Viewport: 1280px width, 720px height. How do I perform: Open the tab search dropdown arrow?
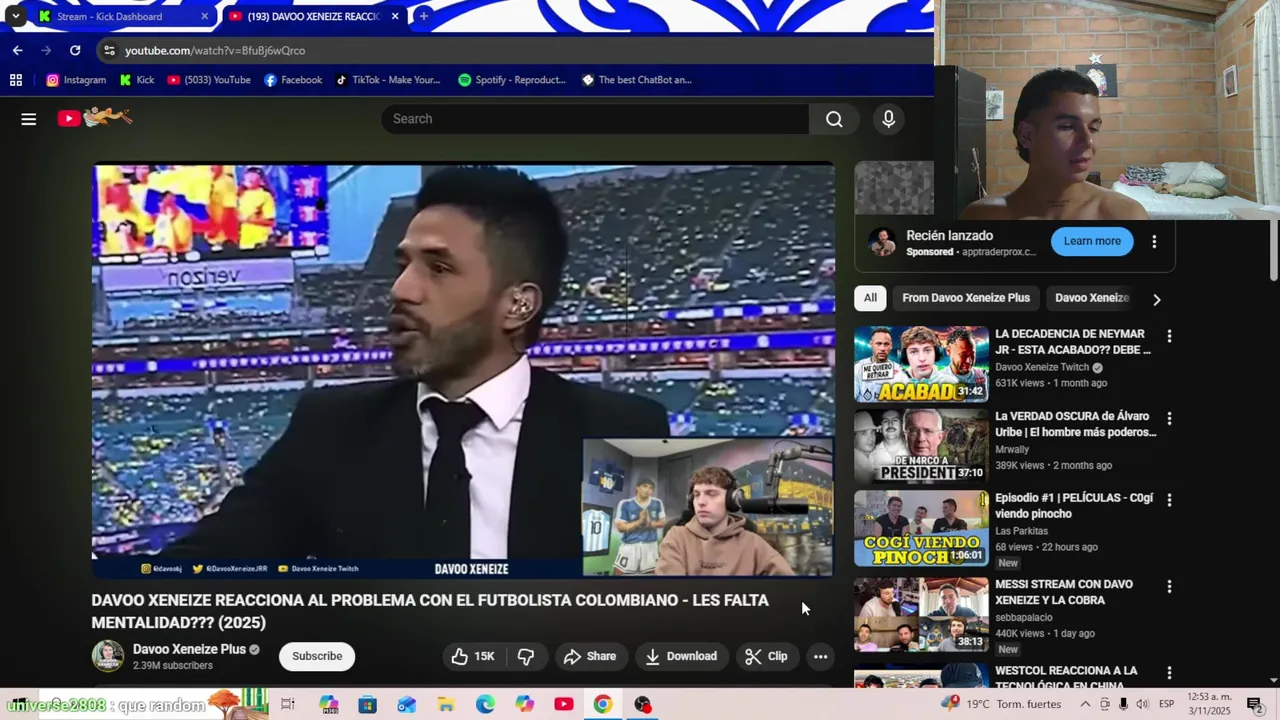pos(16,16)
